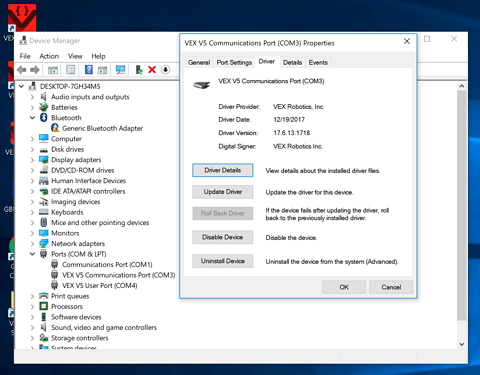The width and height of the screenshot is (480, 375).
Task: Click the Batteries category icon
Action: (x=44, y=107)
